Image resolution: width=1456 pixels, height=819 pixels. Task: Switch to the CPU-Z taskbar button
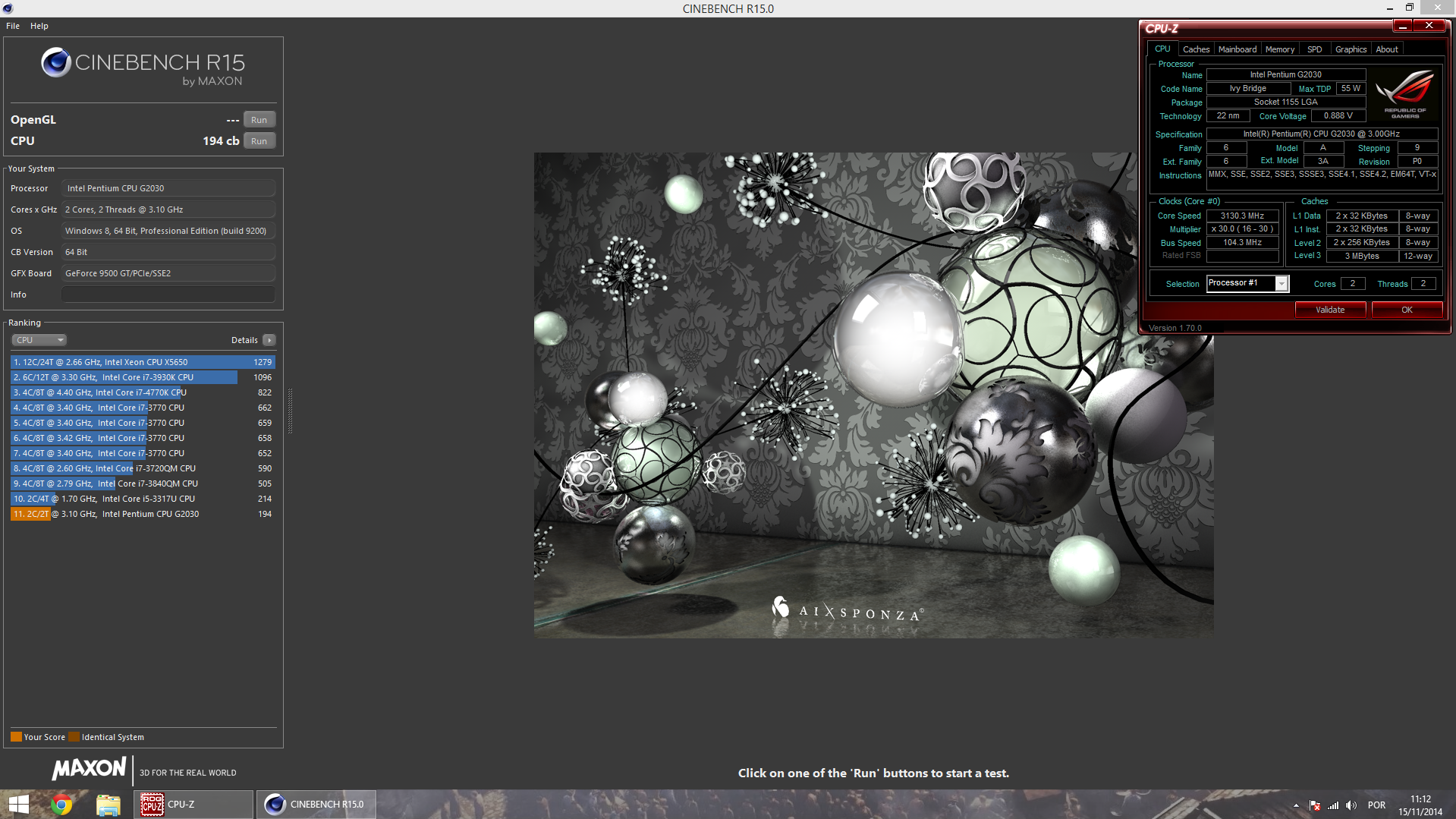[x=193, y=805]
